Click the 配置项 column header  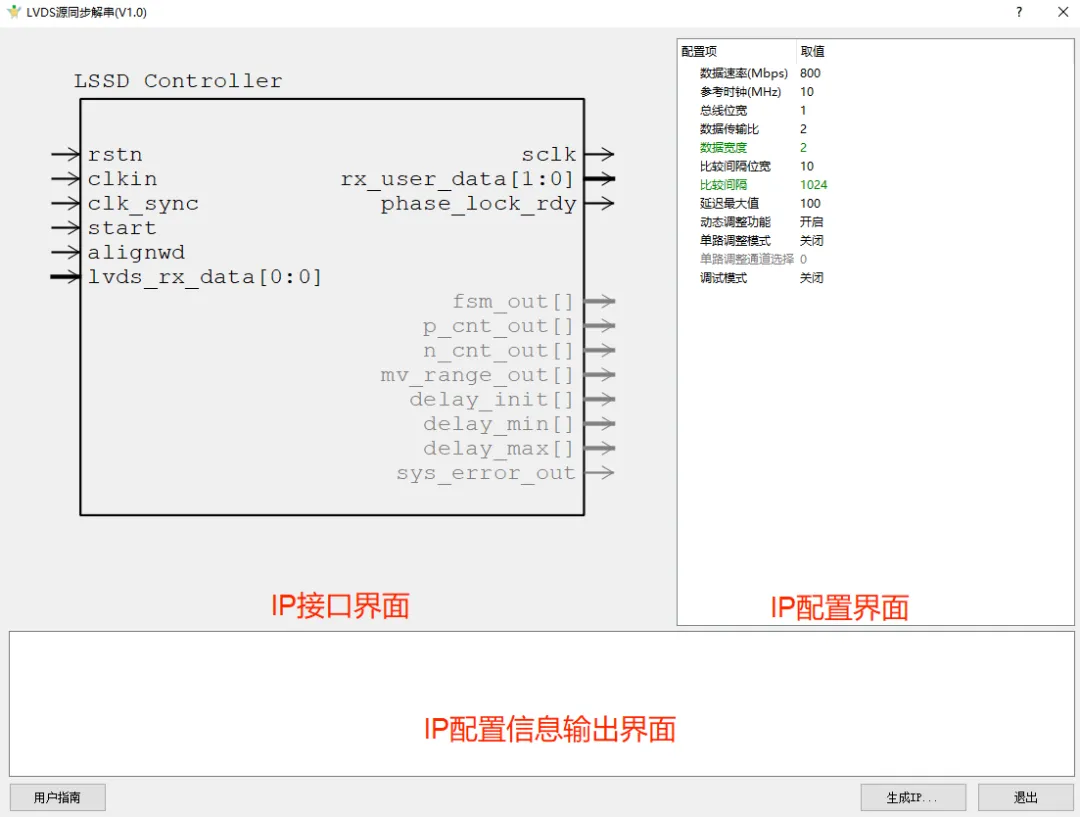[x=699, y=52]
